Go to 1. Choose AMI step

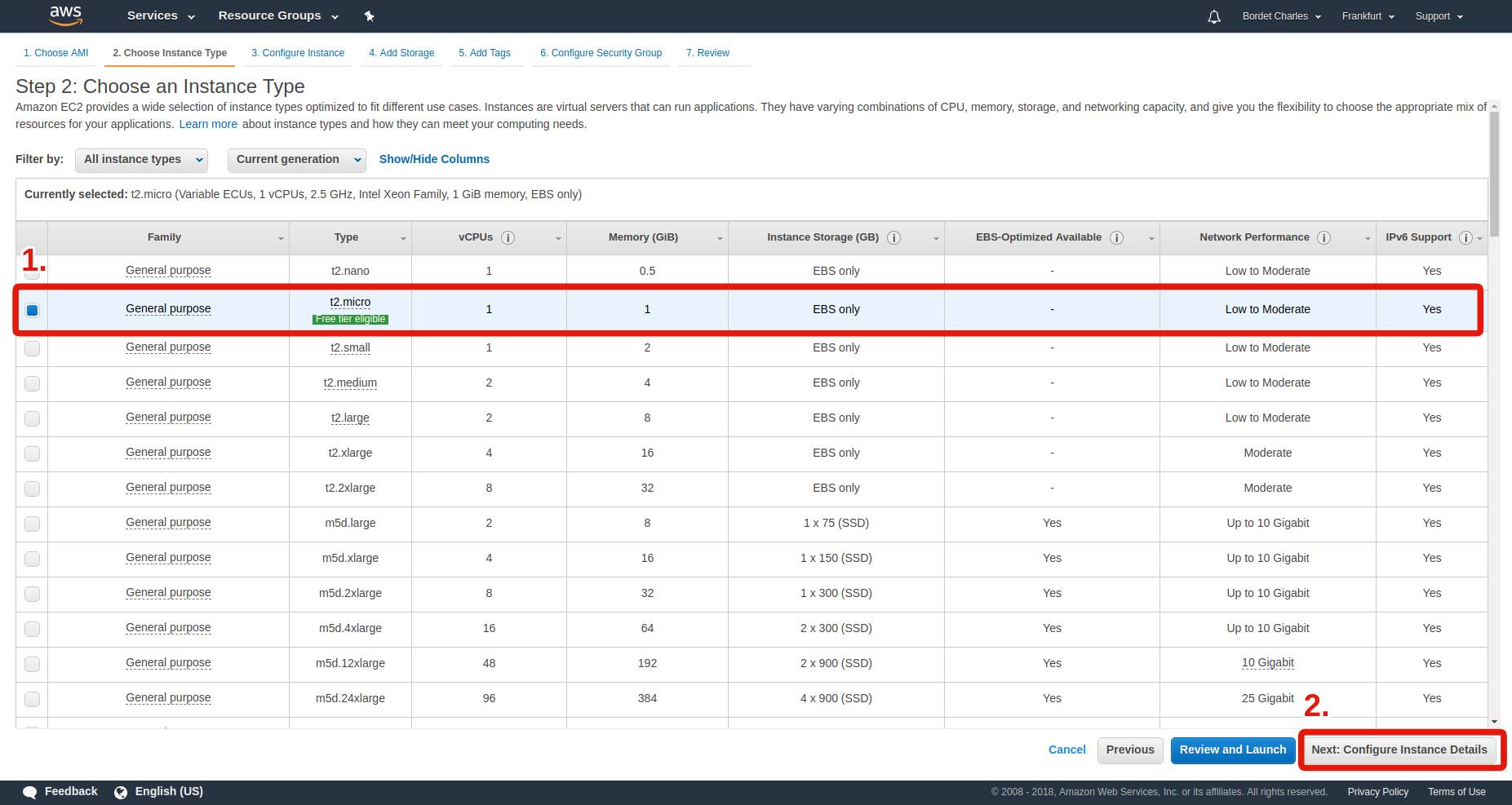[x=56, y=53]
